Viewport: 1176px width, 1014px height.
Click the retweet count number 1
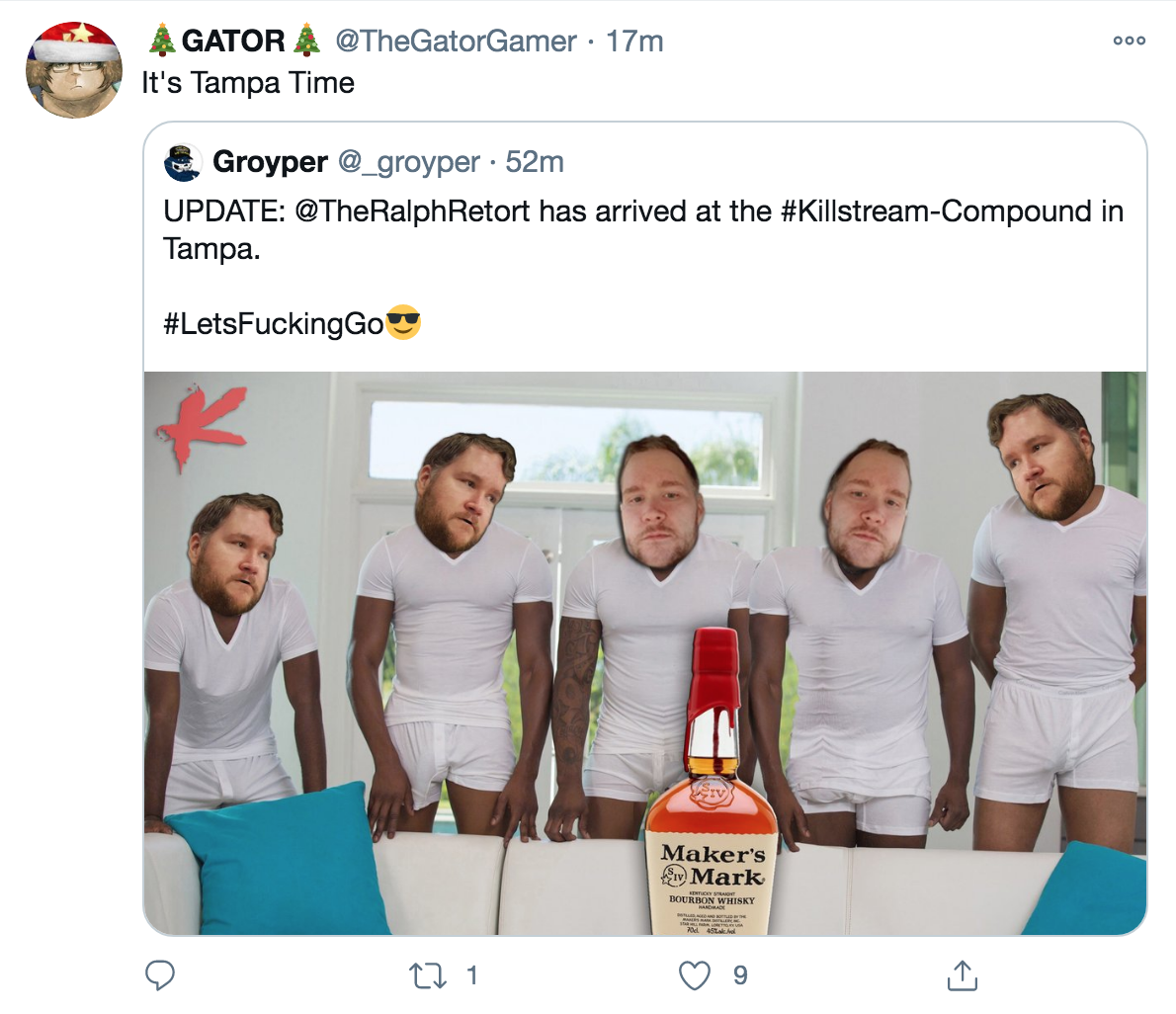coord(471,975)
